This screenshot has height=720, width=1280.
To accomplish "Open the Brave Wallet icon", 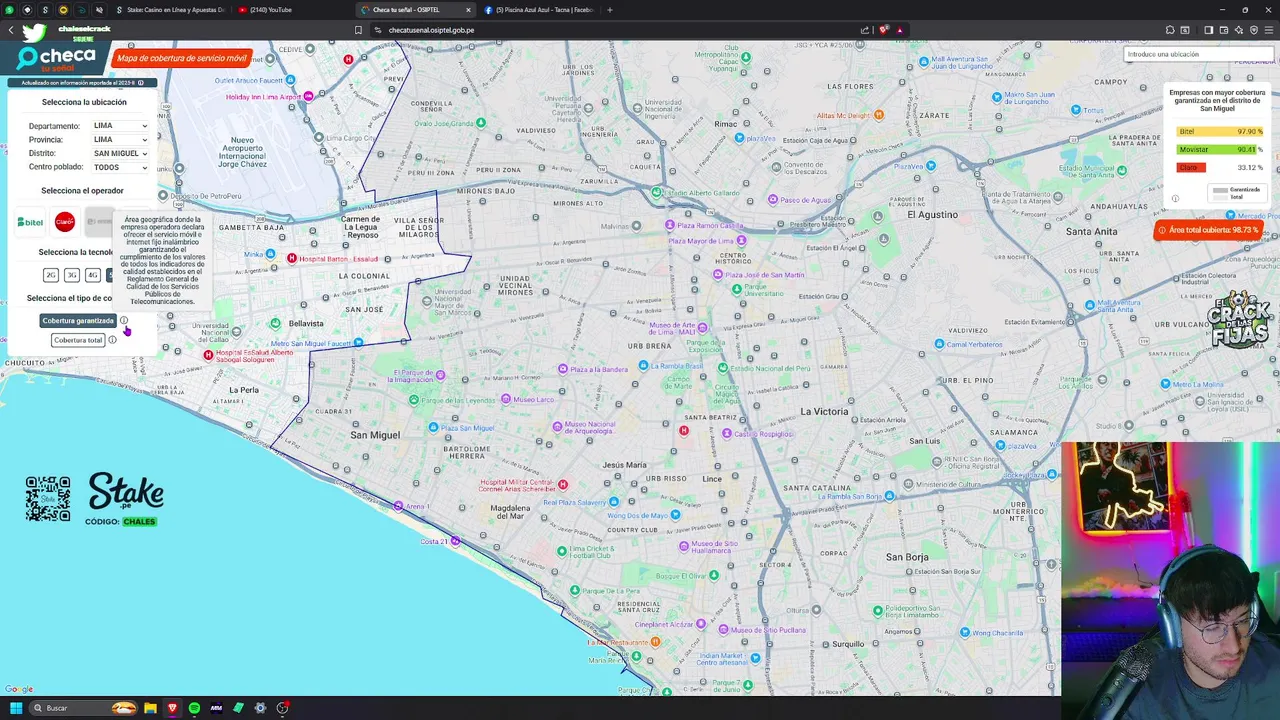I will 1223,30.
